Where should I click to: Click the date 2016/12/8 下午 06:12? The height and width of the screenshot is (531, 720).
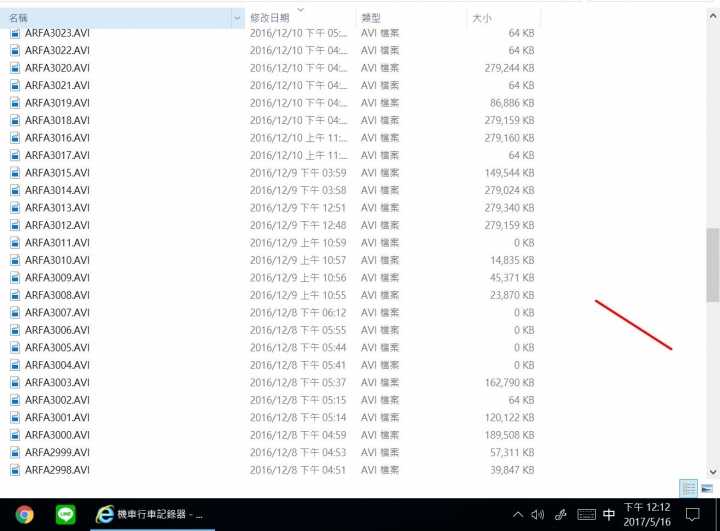coord(298,313)
